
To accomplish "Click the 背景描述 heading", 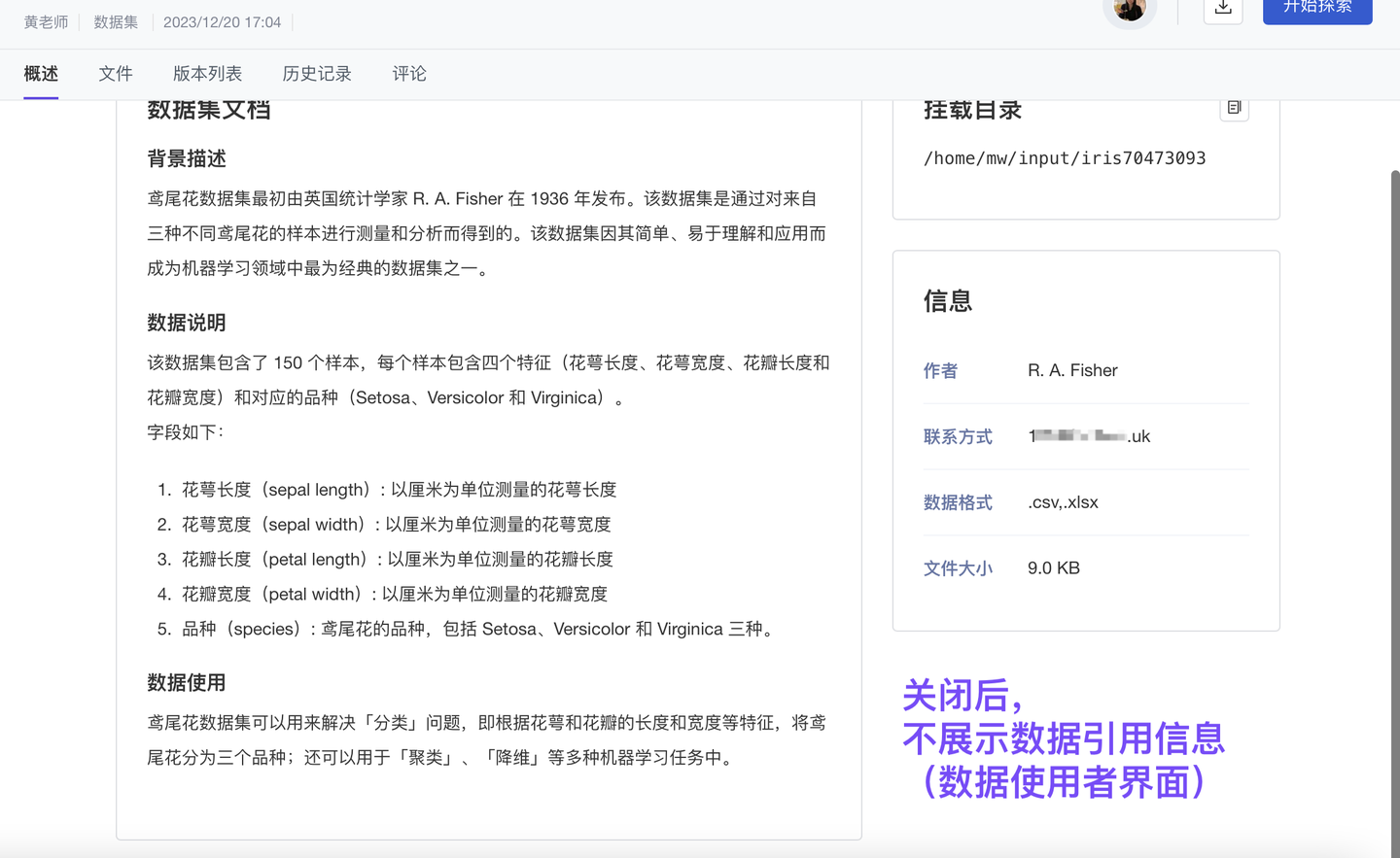I will [x=187, y=158].
